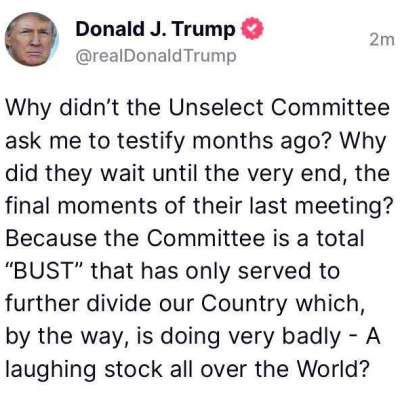Click the line "final moments of their last meeting?"
This screenshot has height=400, width=400.
click(x=198, y=206)
